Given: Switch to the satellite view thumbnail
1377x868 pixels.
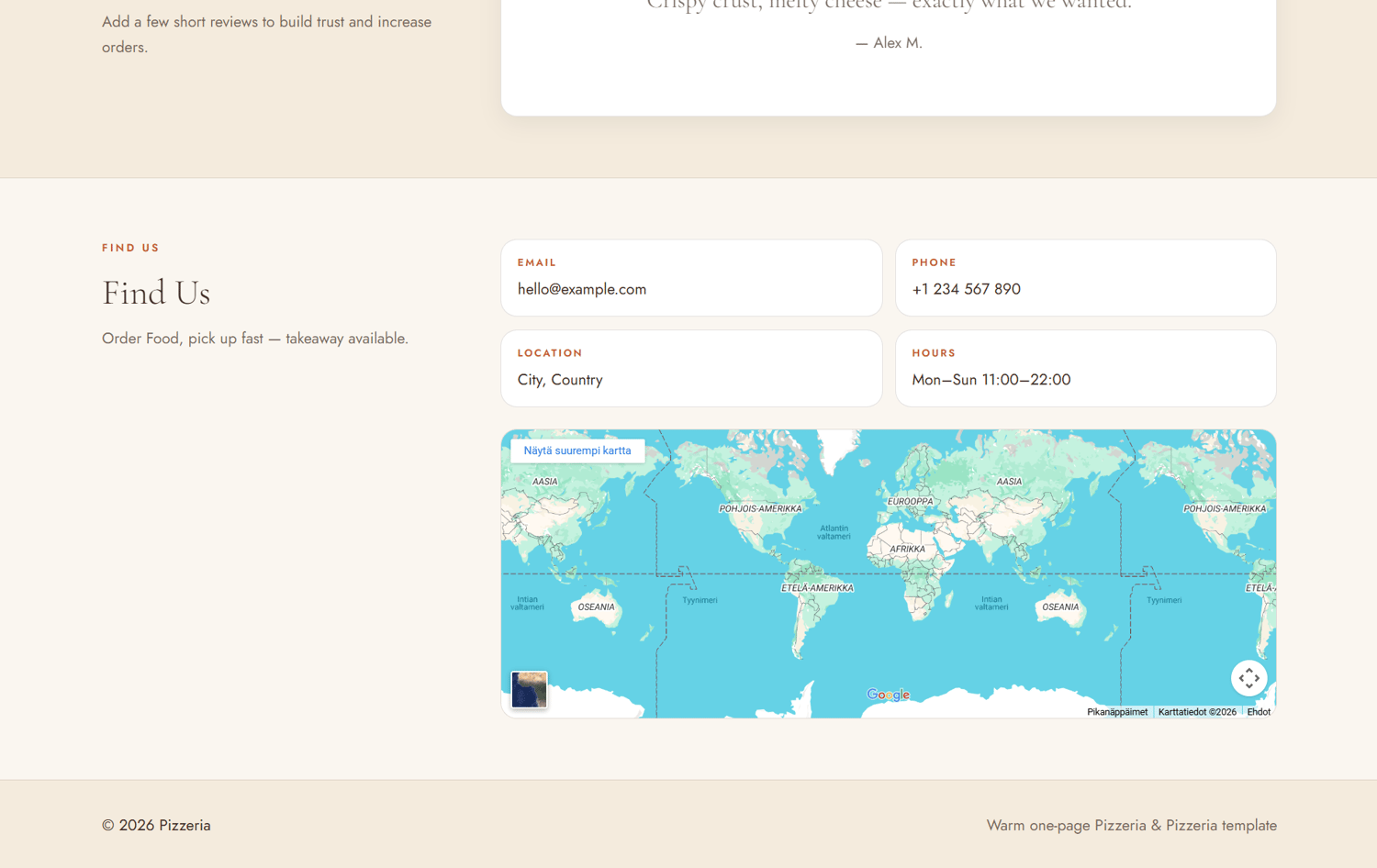Looking at the screenshot, I should [529, 690].
